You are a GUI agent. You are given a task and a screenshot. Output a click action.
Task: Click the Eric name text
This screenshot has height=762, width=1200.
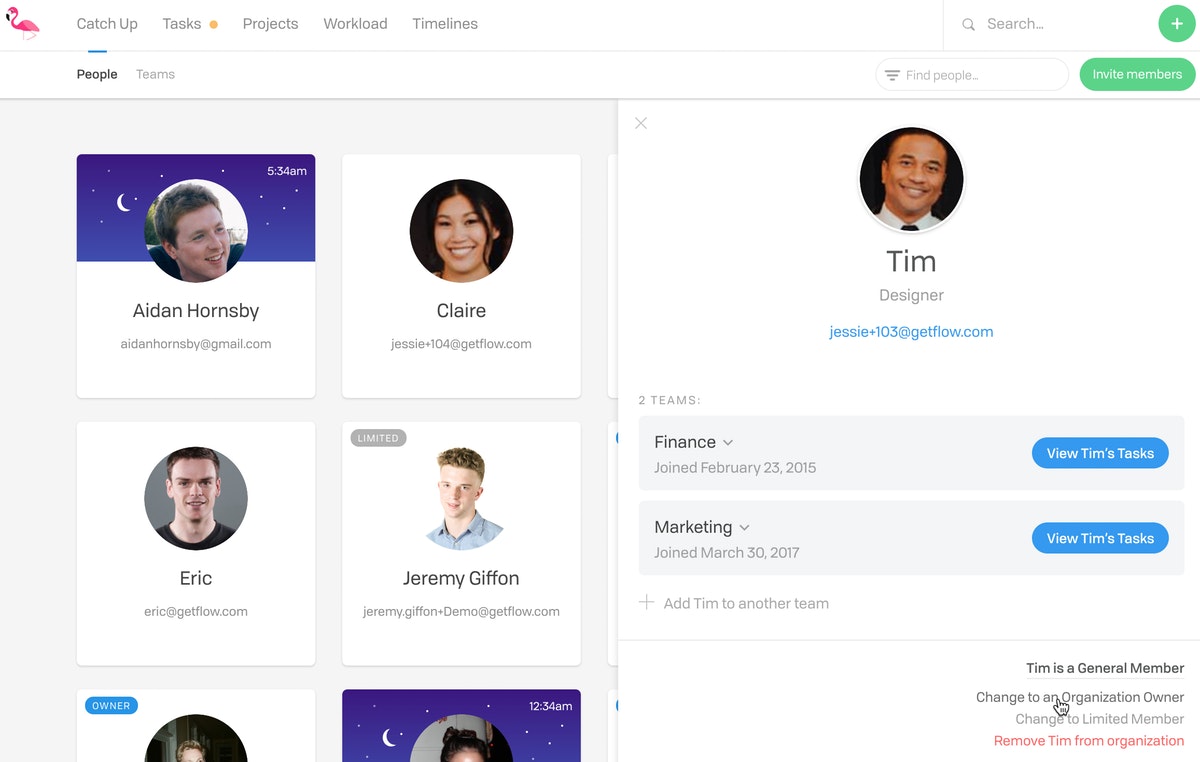point(196,578)
